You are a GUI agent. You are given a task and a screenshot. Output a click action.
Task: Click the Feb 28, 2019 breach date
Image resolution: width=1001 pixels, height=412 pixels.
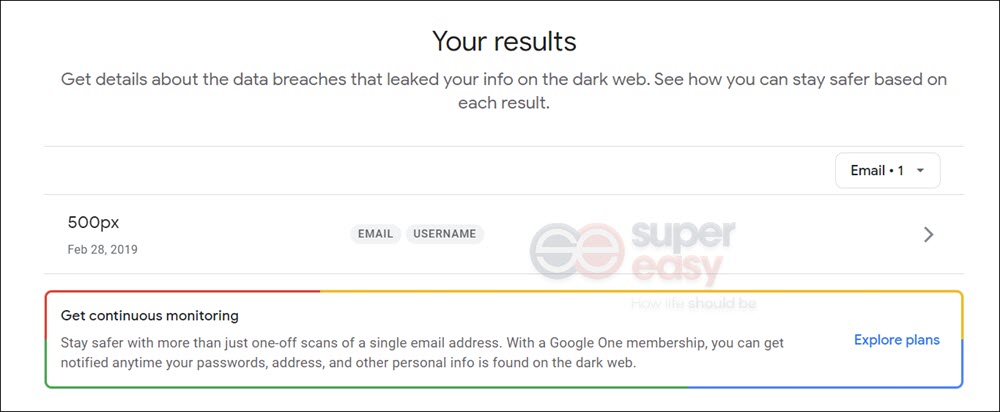point(102,249)
